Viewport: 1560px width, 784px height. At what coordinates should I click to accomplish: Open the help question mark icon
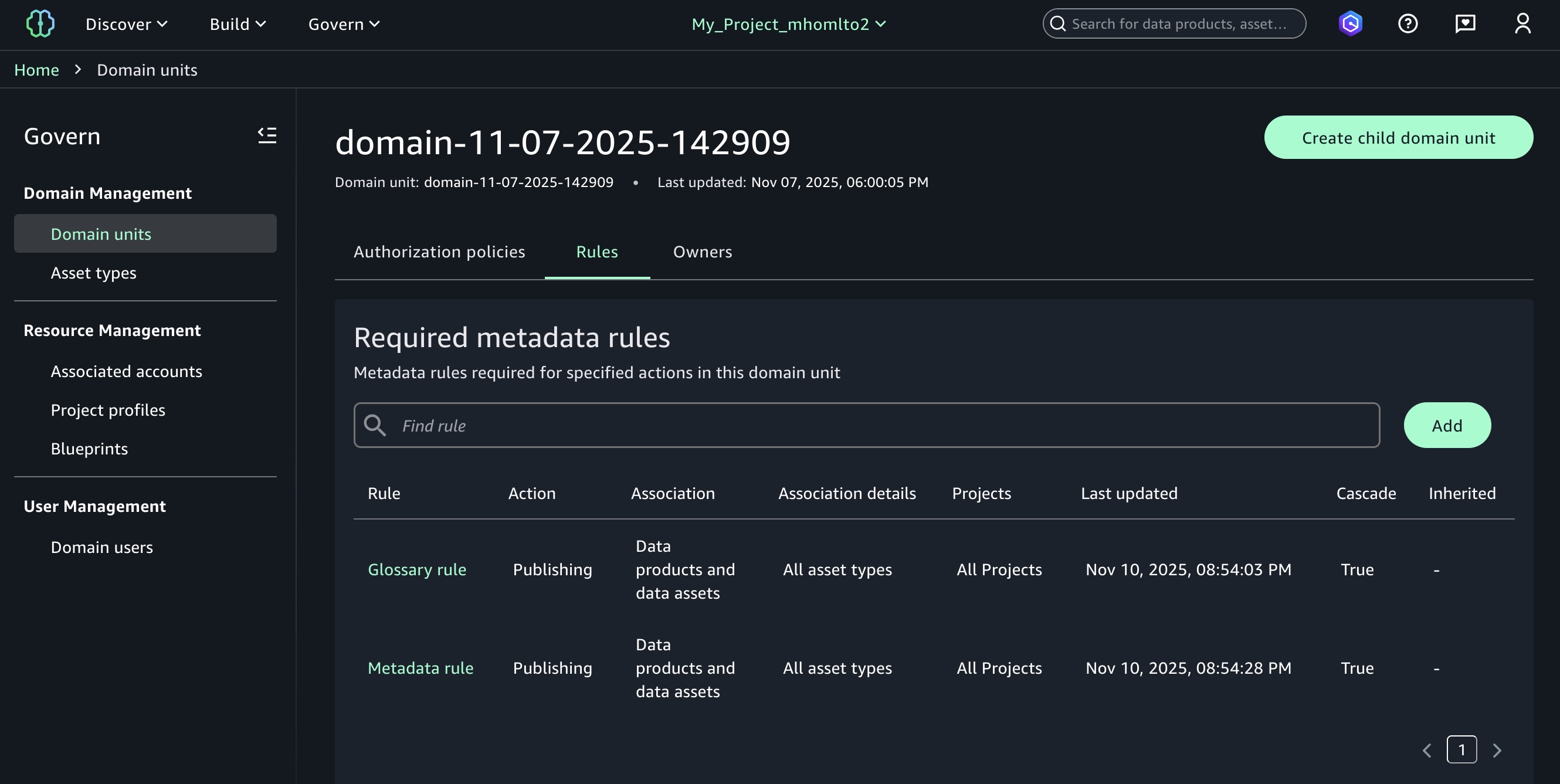click(1408, 24)
